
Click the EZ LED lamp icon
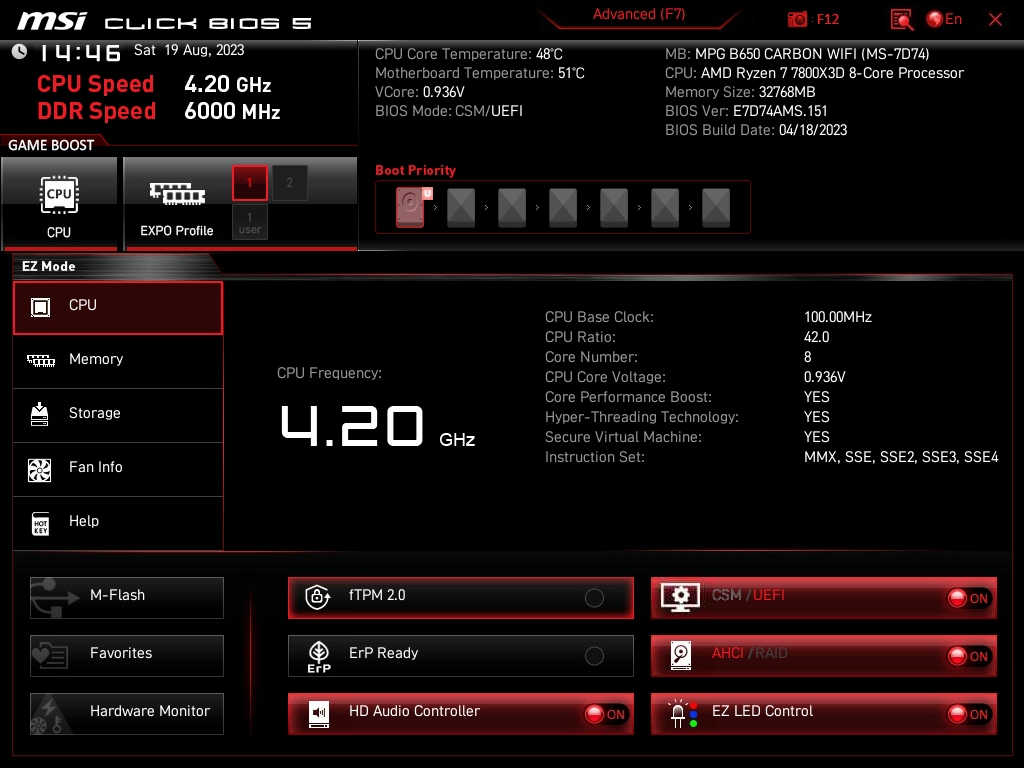(x=682, y=714)
